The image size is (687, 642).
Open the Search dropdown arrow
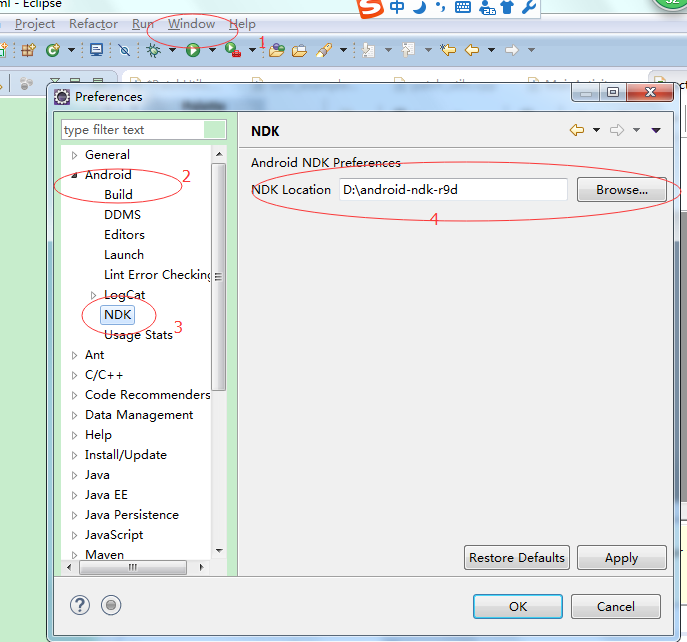(344, 50)
